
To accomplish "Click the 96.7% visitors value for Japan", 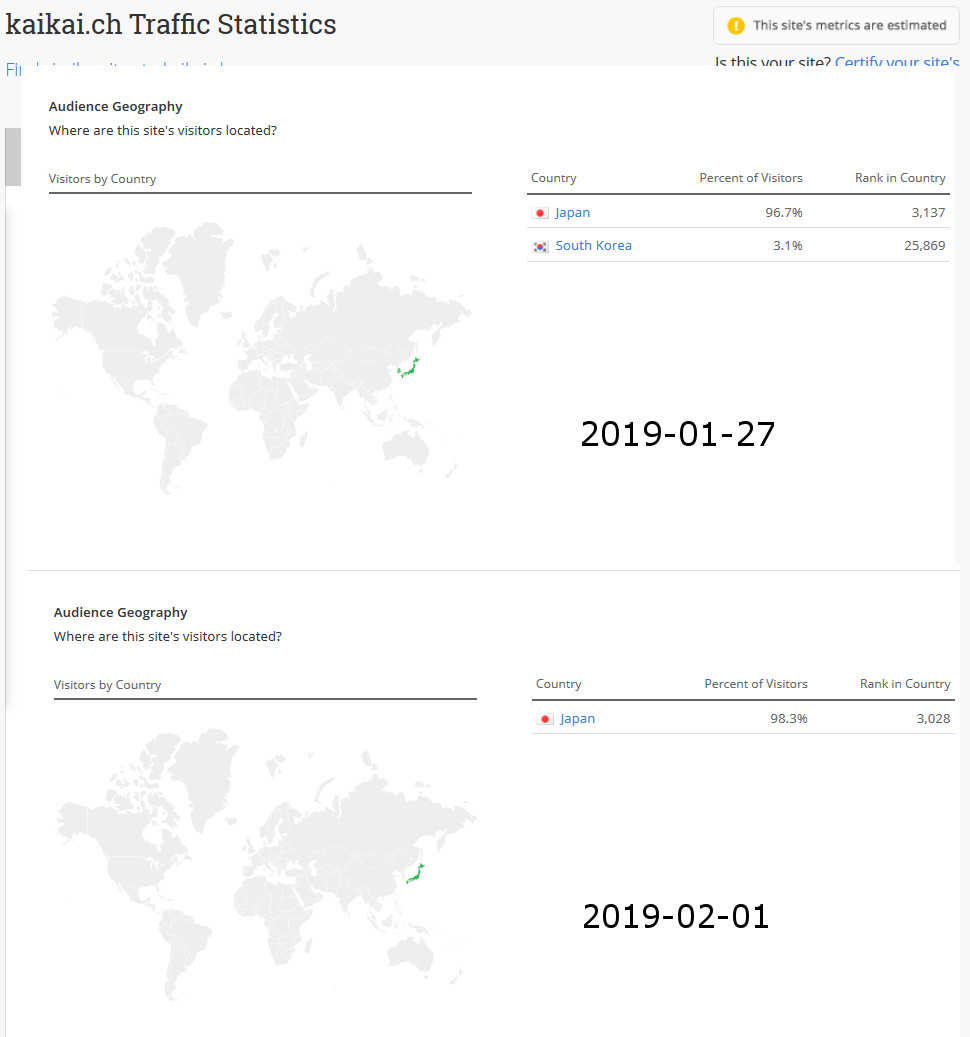I will pyautogui.click(x=783, y=213).
